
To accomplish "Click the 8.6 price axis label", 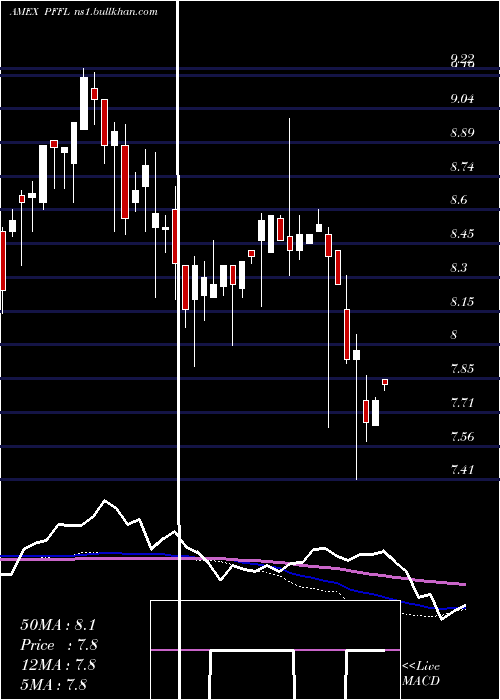I will point(459,200).
